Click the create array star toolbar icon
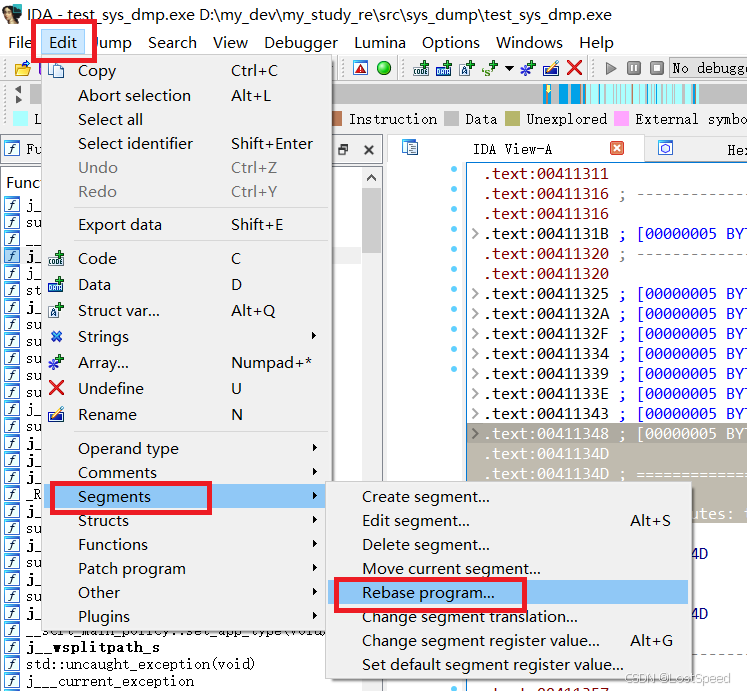 click(528, 68)
